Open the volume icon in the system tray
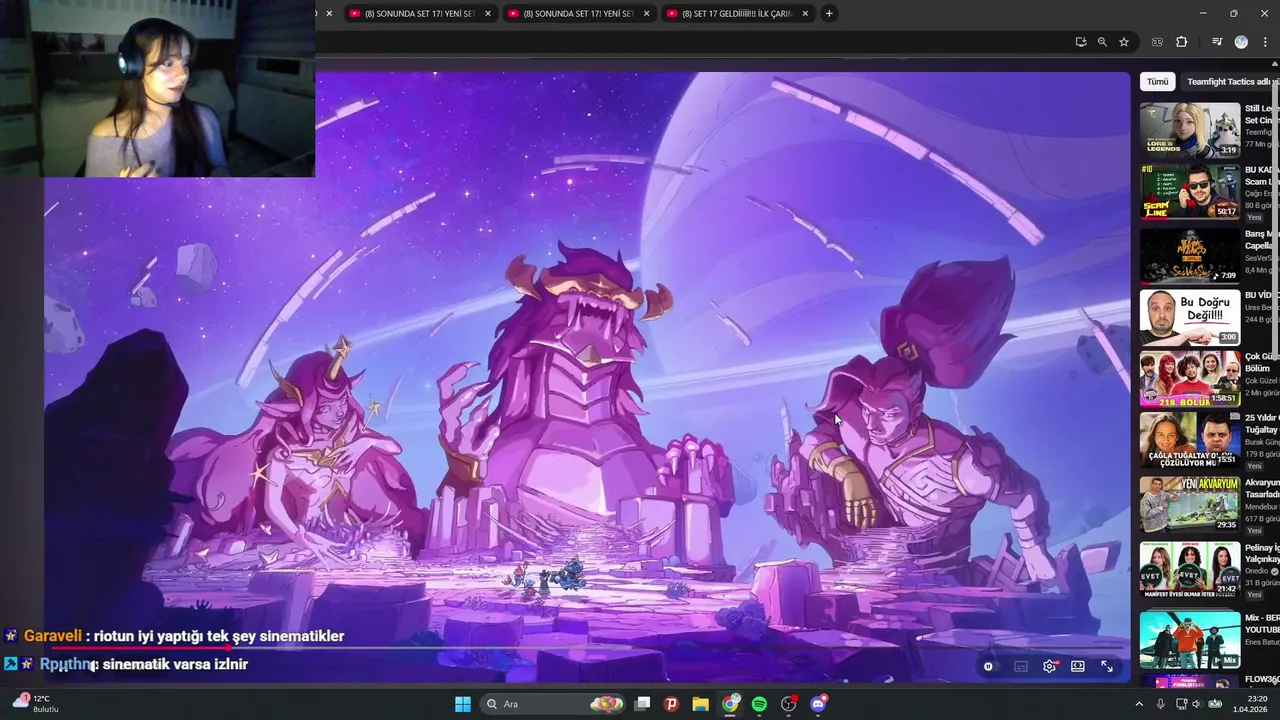The width and height of the screenshot is (1280, 720). pos(1197,704)
